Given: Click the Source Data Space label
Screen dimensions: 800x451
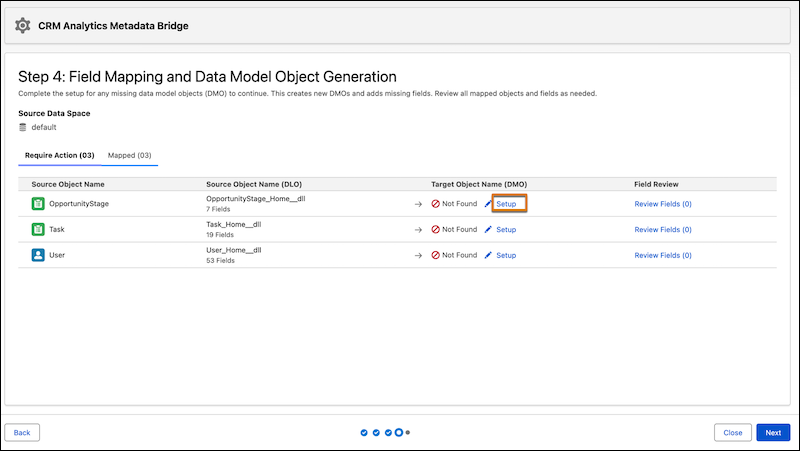Looking at the screenshot, I should (x=54, y=113).
